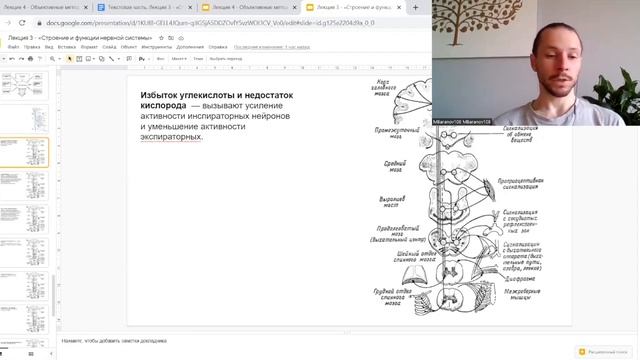Open a new browser tab with plus
Image resolution: width=640 pixels, height=360 pixels.
416,7
